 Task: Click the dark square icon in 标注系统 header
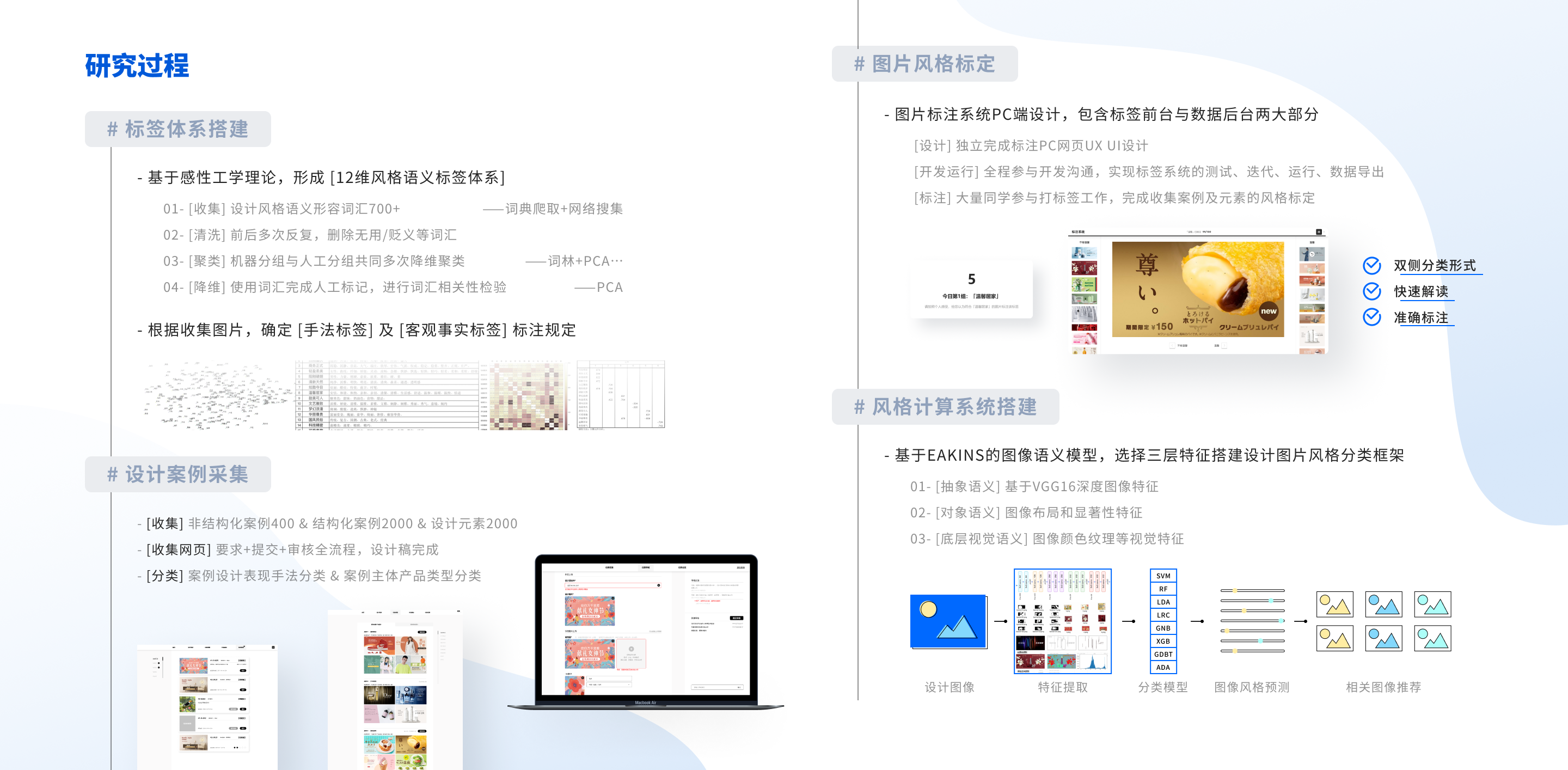click(x=1319, y=232)
